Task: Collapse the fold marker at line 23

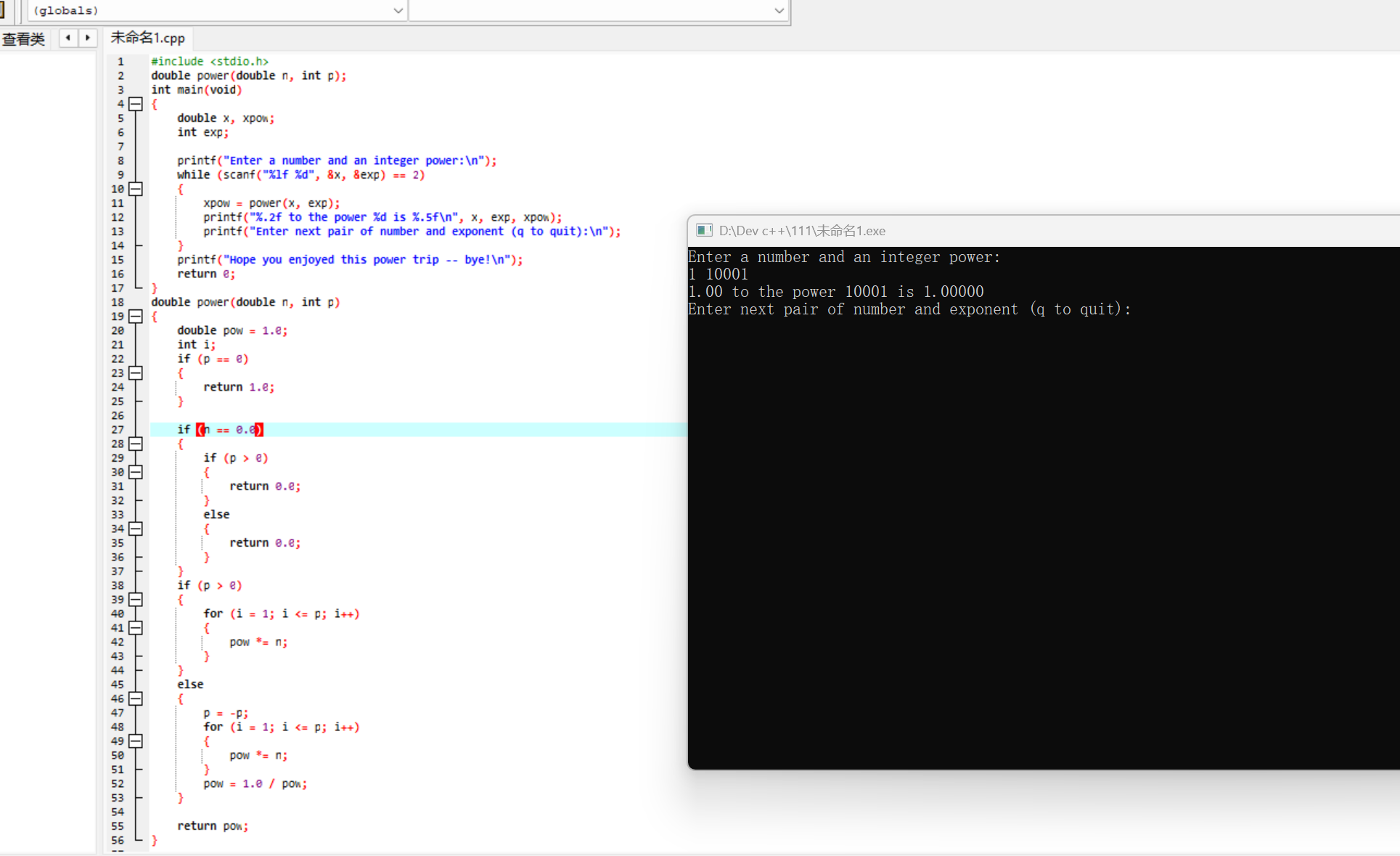Action: pyautogui.click(x=136, y=373)
